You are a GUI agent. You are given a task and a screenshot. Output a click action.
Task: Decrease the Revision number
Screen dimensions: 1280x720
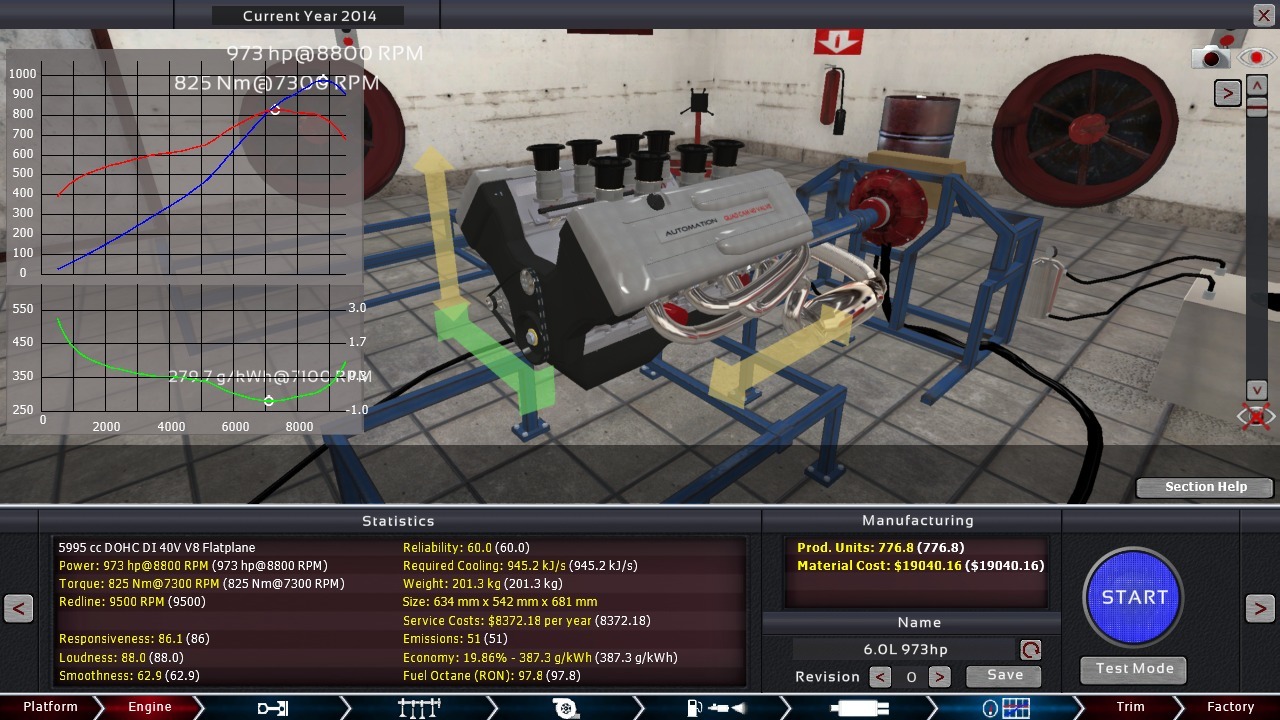(880, 677)
